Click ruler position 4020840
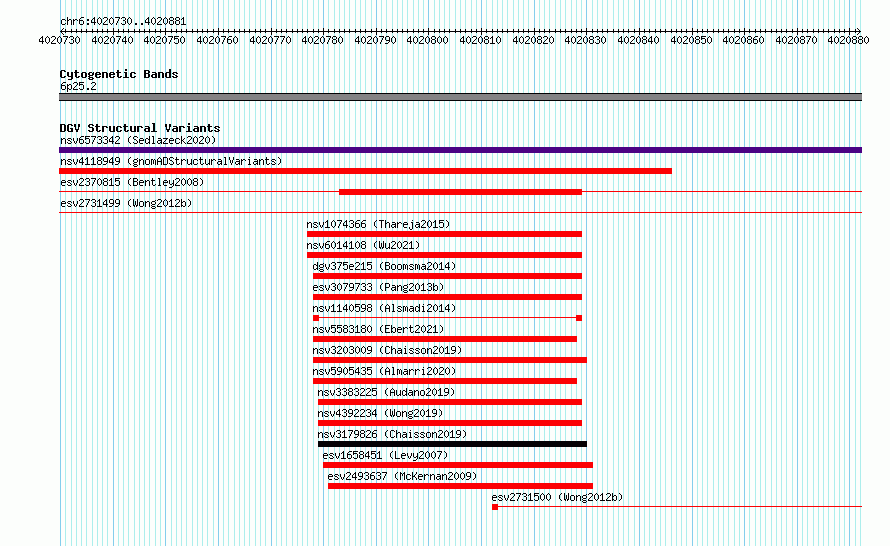This screenshot has width=890, height=546. (x=639, y=40)
